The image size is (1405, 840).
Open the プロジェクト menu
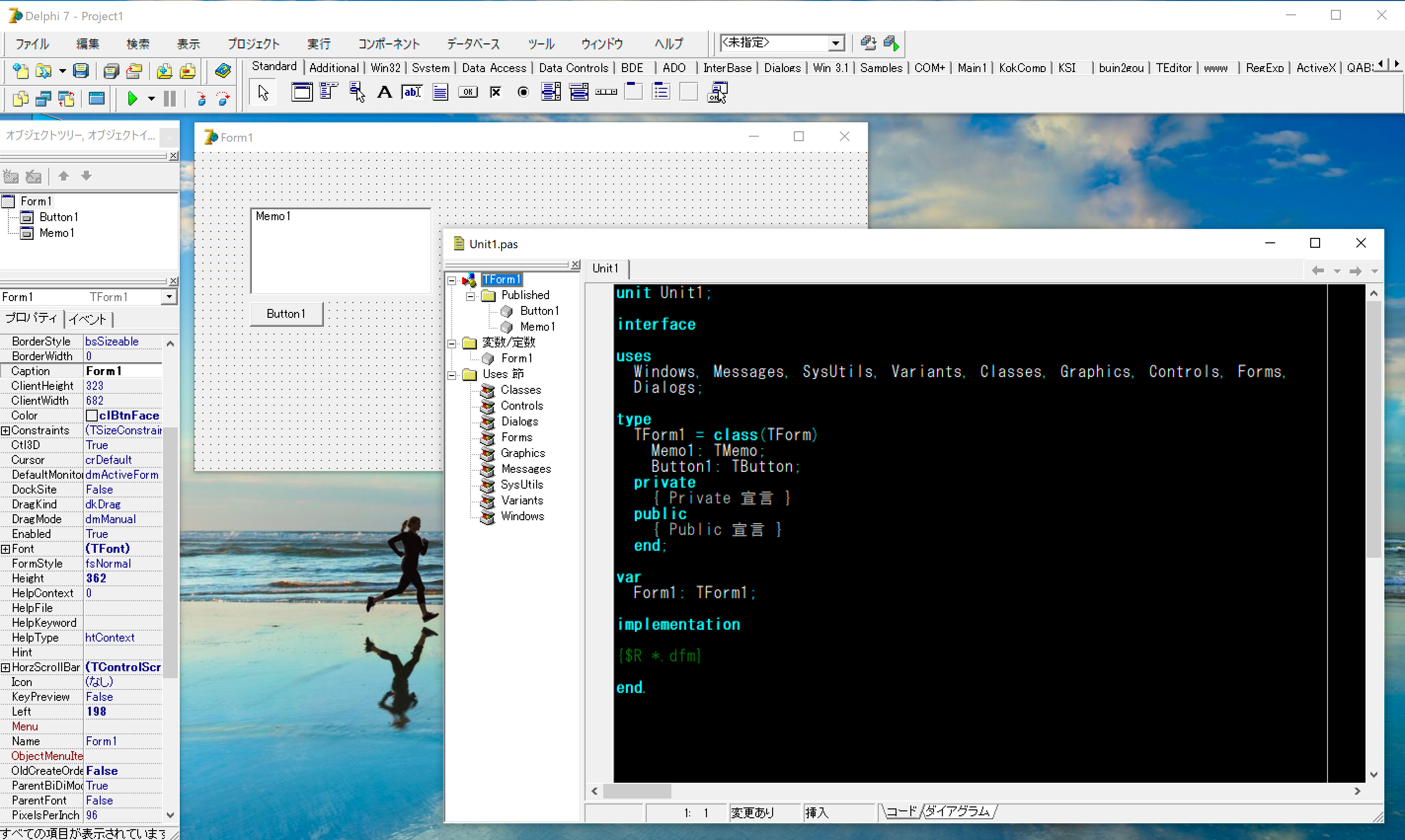coord(253,43)
